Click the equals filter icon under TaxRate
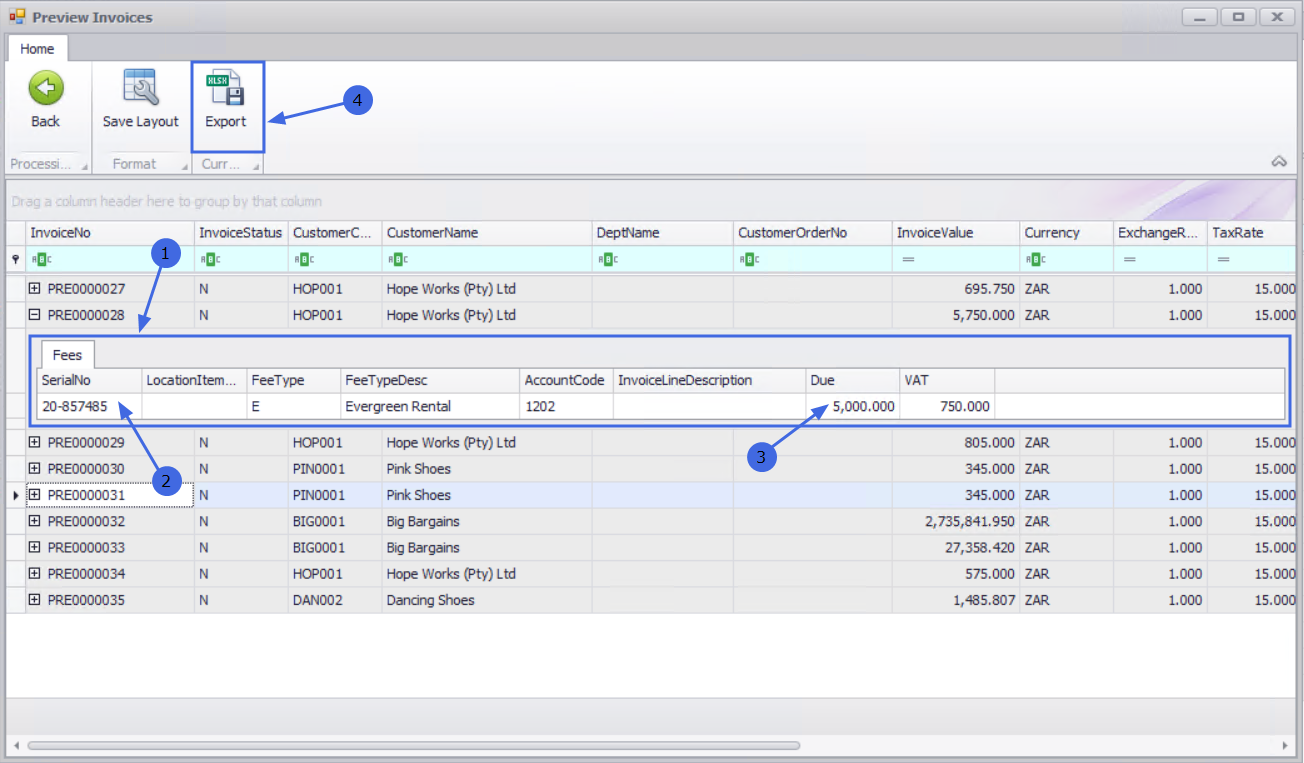 tap(1223, 259)
